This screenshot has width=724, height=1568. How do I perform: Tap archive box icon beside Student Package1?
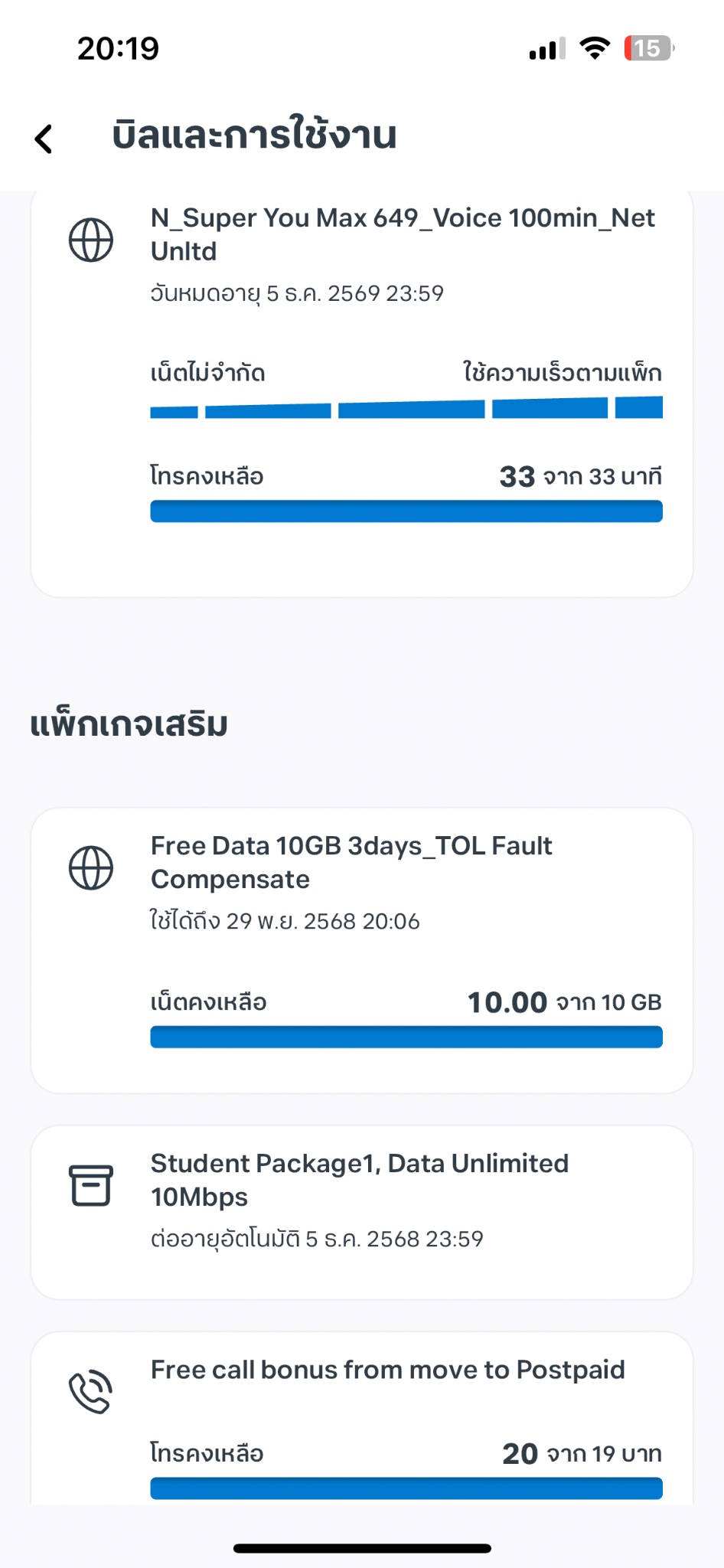click(91, 1185)
